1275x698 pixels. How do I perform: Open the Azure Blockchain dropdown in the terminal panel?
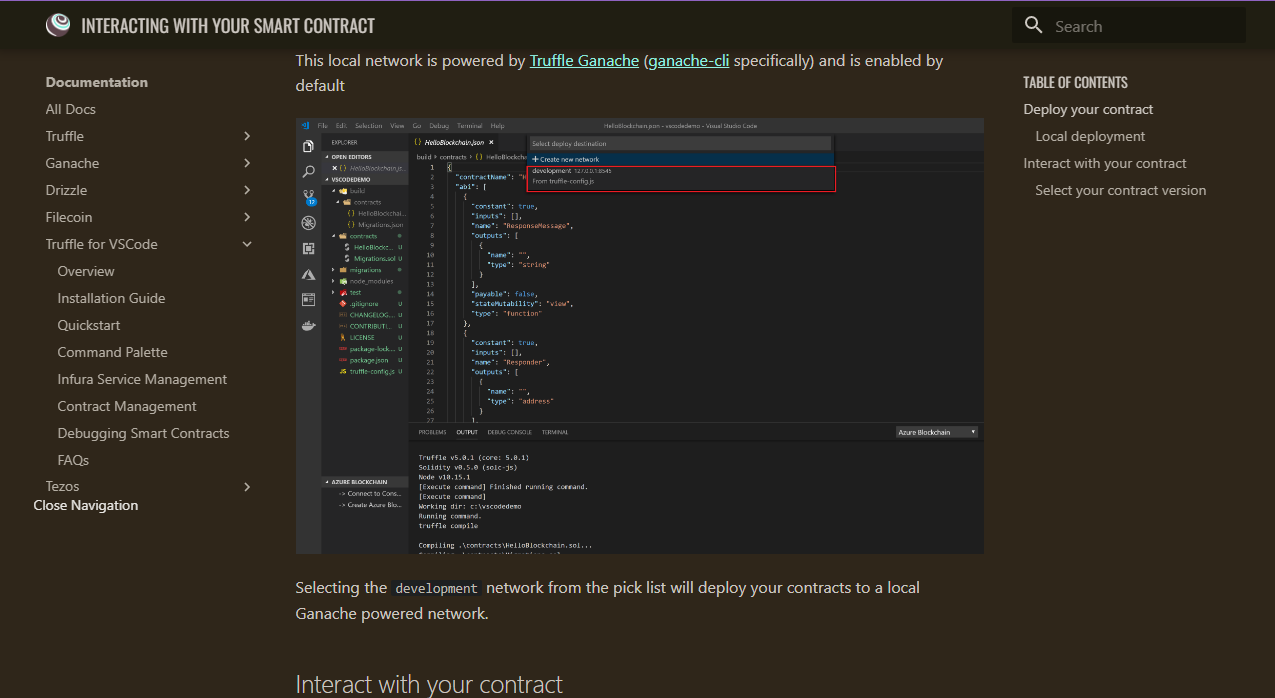pos(938,431)
